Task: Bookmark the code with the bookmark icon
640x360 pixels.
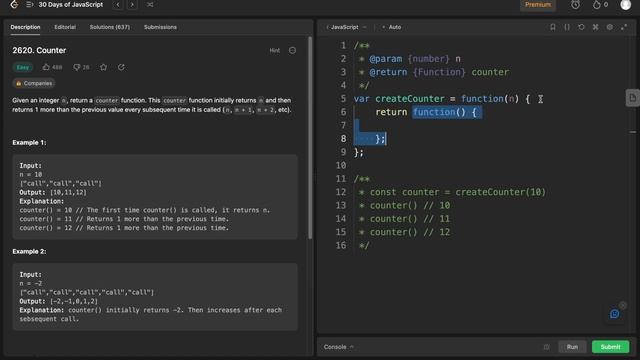Action: (553, 27)
